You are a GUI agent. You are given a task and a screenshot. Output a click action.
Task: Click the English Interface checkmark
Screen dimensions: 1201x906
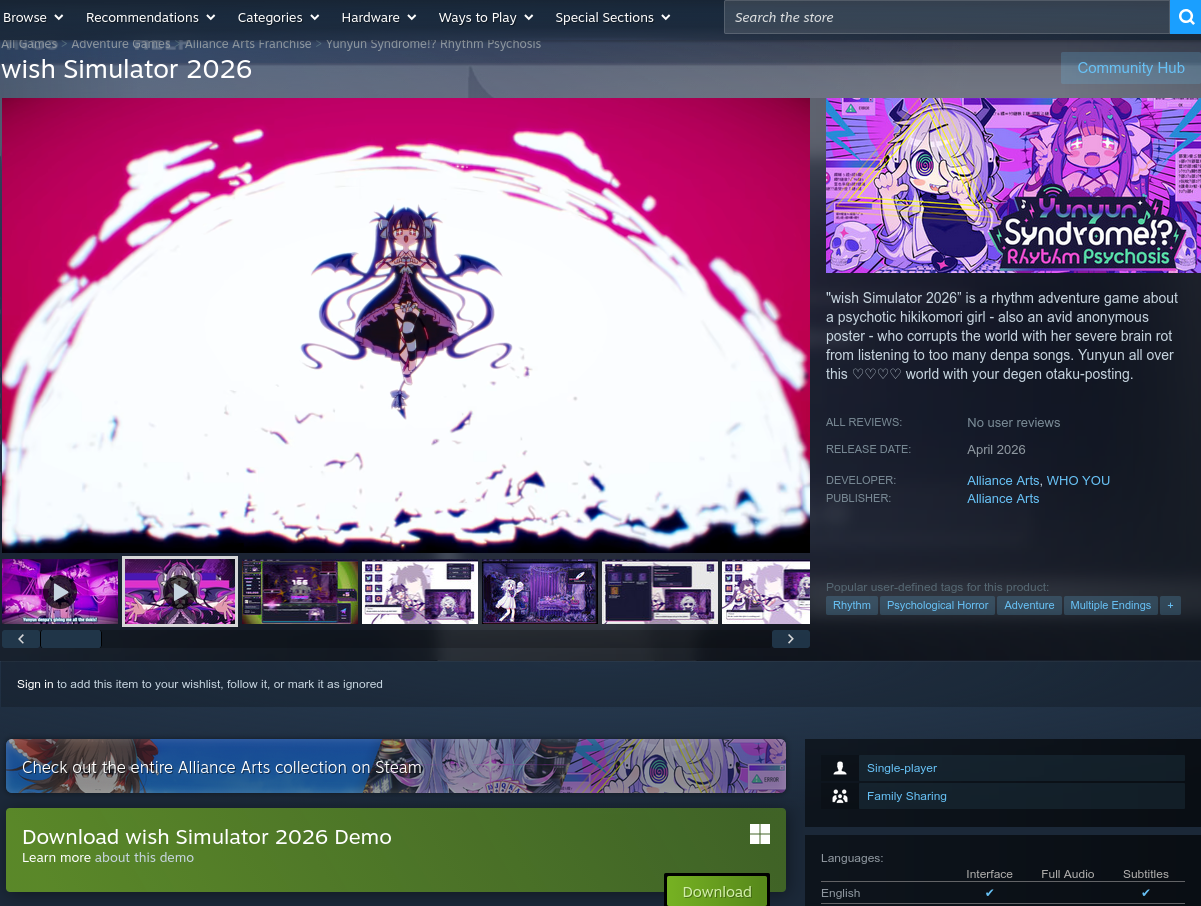(989, 891)
